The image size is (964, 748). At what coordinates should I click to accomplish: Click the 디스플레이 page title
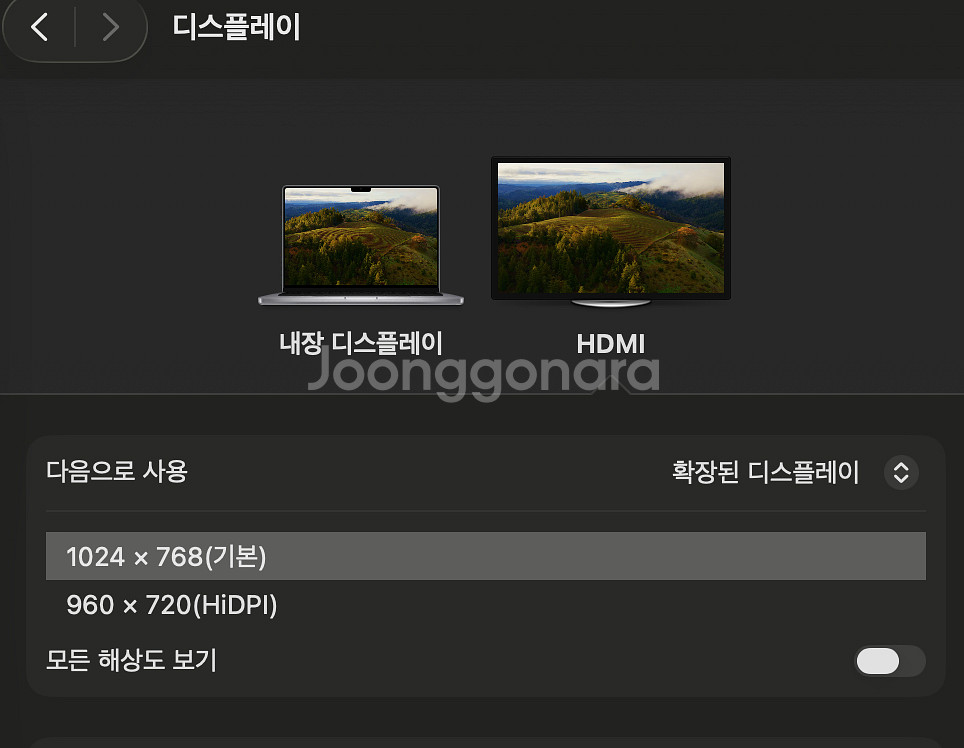pos(237,27)
